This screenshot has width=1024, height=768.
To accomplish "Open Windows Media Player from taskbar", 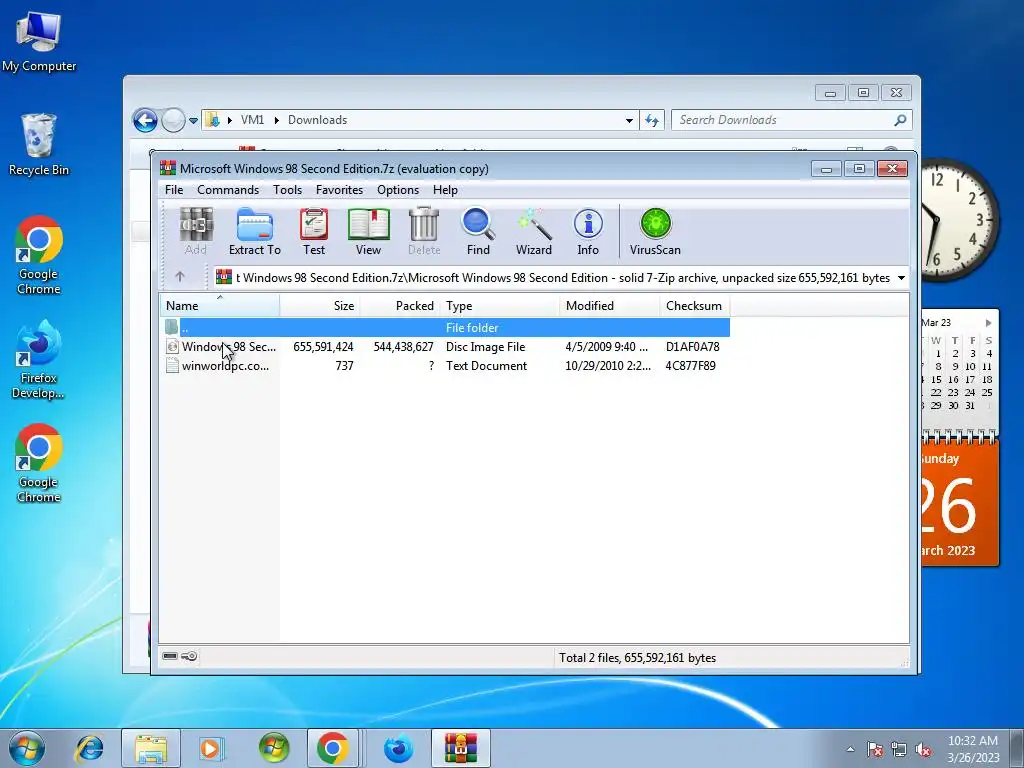I will (211, 748).
